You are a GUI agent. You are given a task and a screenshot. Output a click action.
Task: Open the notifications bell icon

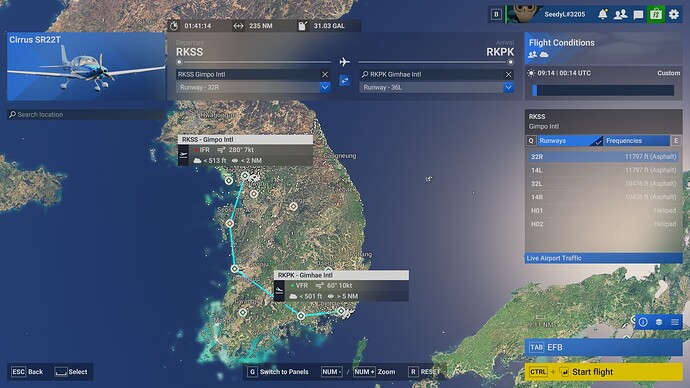coord(602,14)
